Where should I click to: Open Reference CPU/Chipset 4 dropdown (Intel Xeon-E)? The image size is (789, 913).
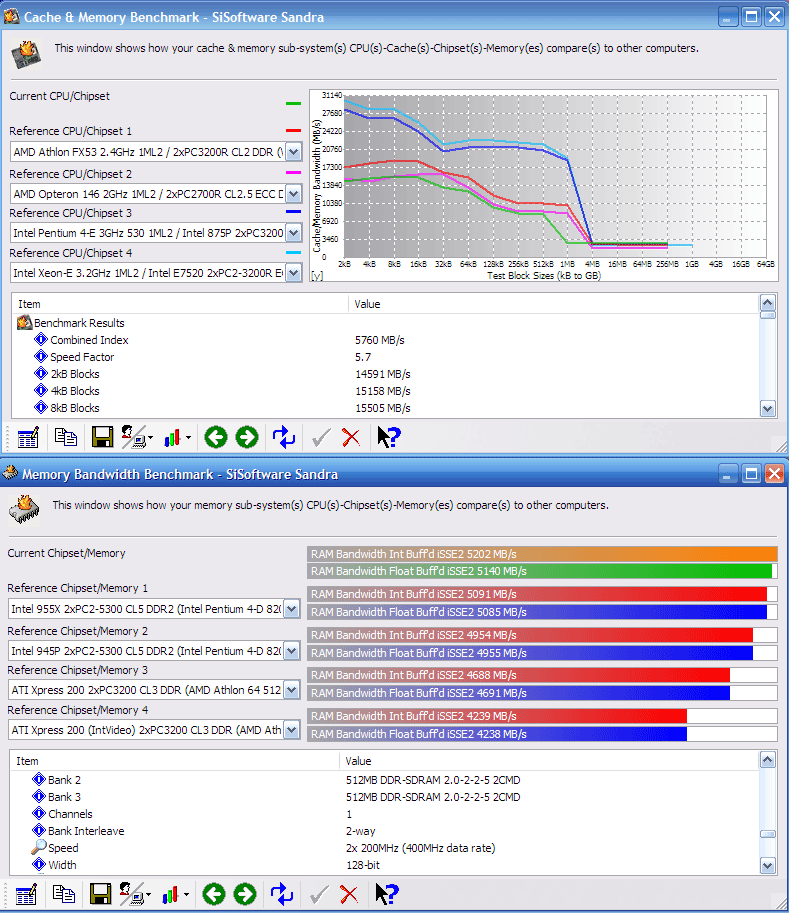pyautogui.click(x=293, y=273)
